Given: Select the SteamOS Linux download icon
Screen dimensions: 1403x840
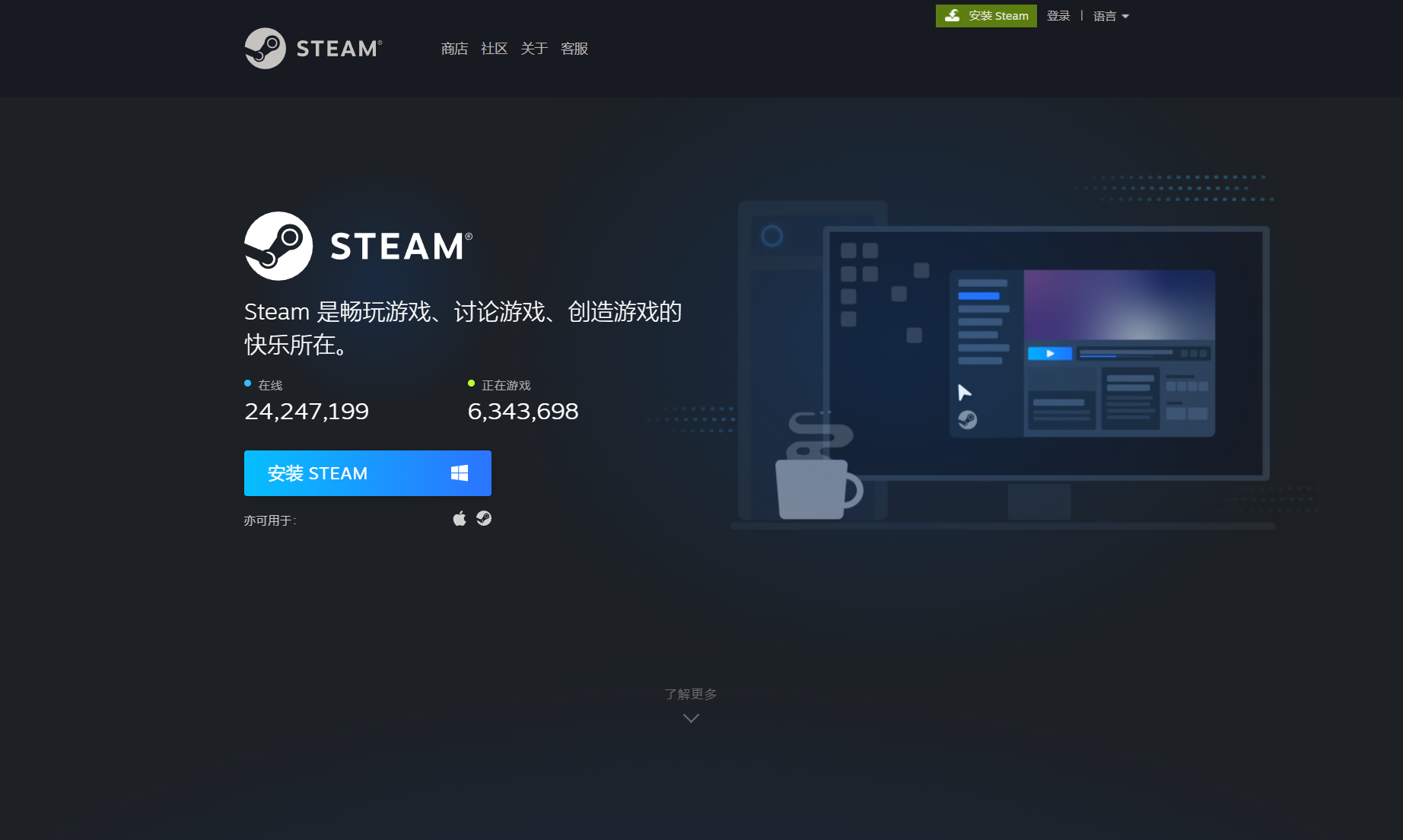Looking at the screenshot, I should coord(484,518).
